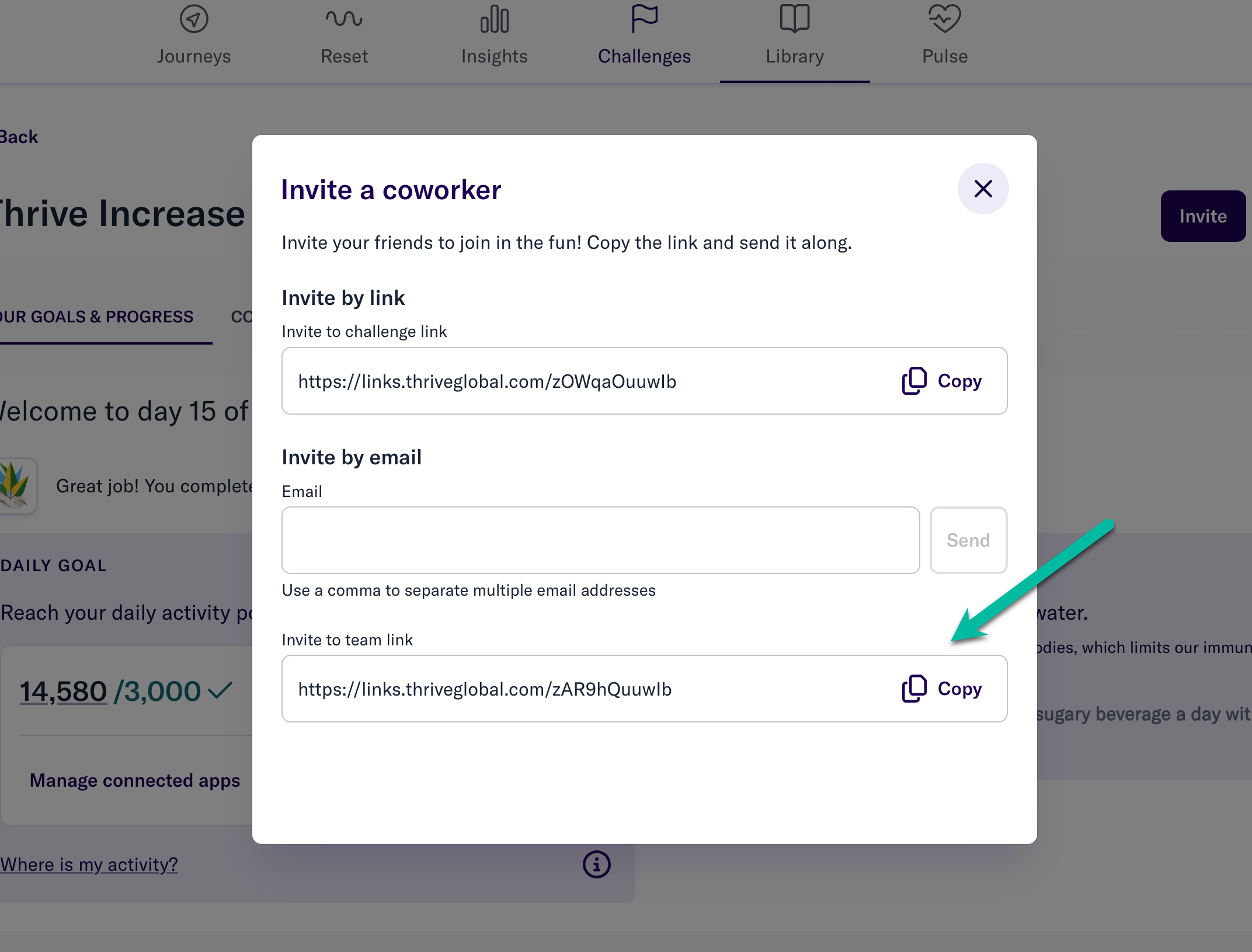Click the Invite to team link label
Screen dimensions: 1252x952
(347, 640)
